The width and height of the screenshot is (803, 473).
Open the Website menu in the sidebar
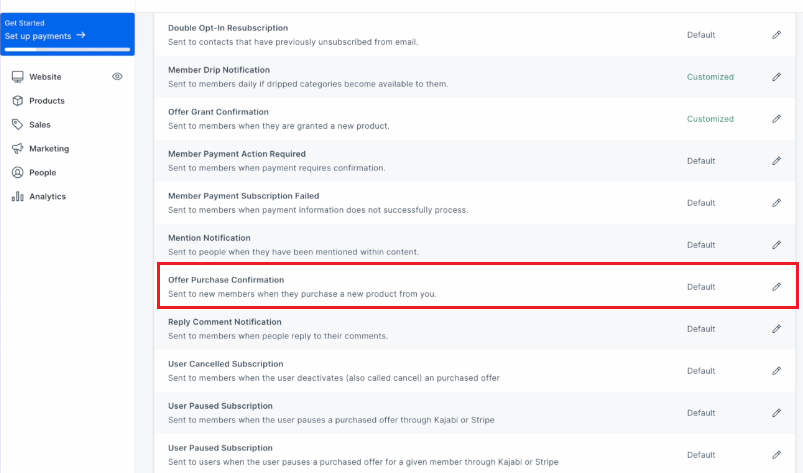[x=45, y=77]
